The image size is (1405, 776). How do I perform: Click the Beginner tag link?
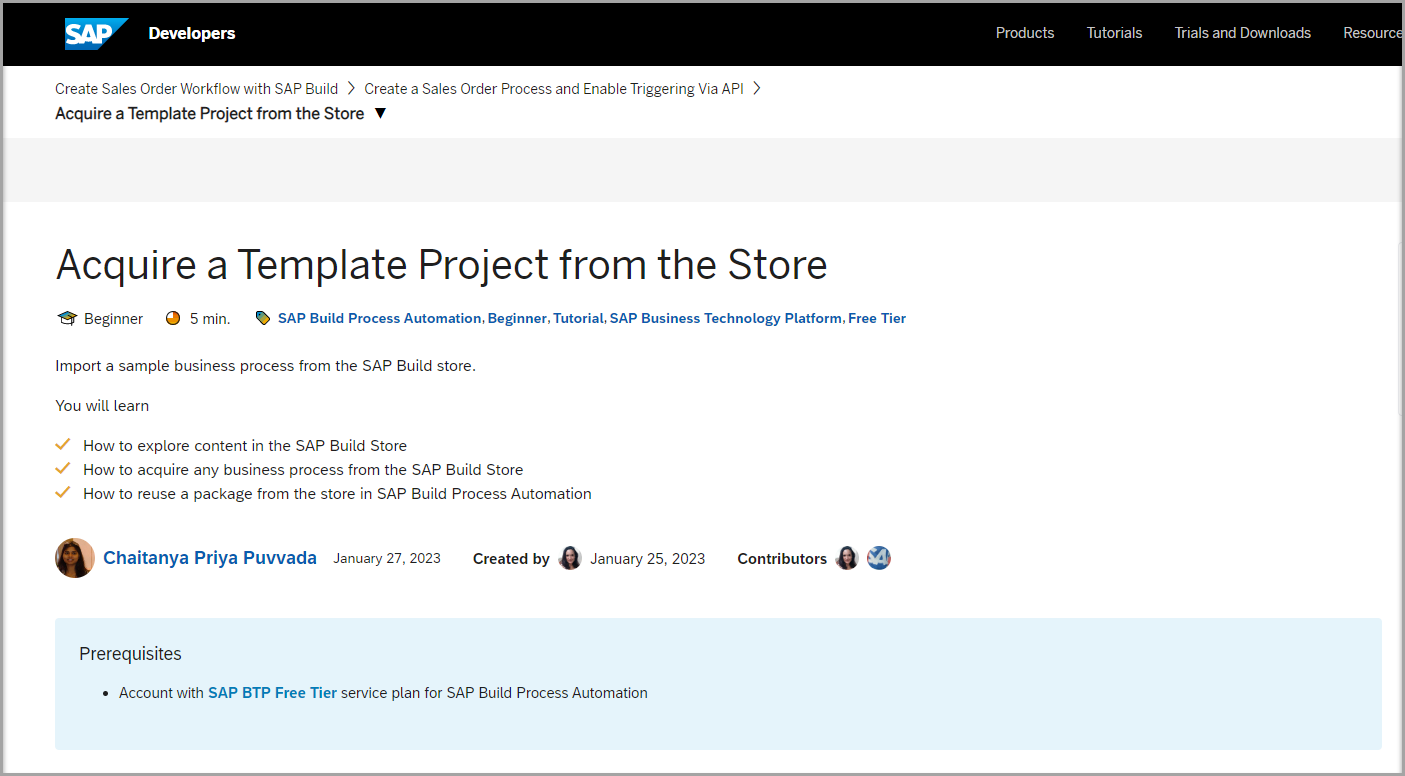pos(517,318)
